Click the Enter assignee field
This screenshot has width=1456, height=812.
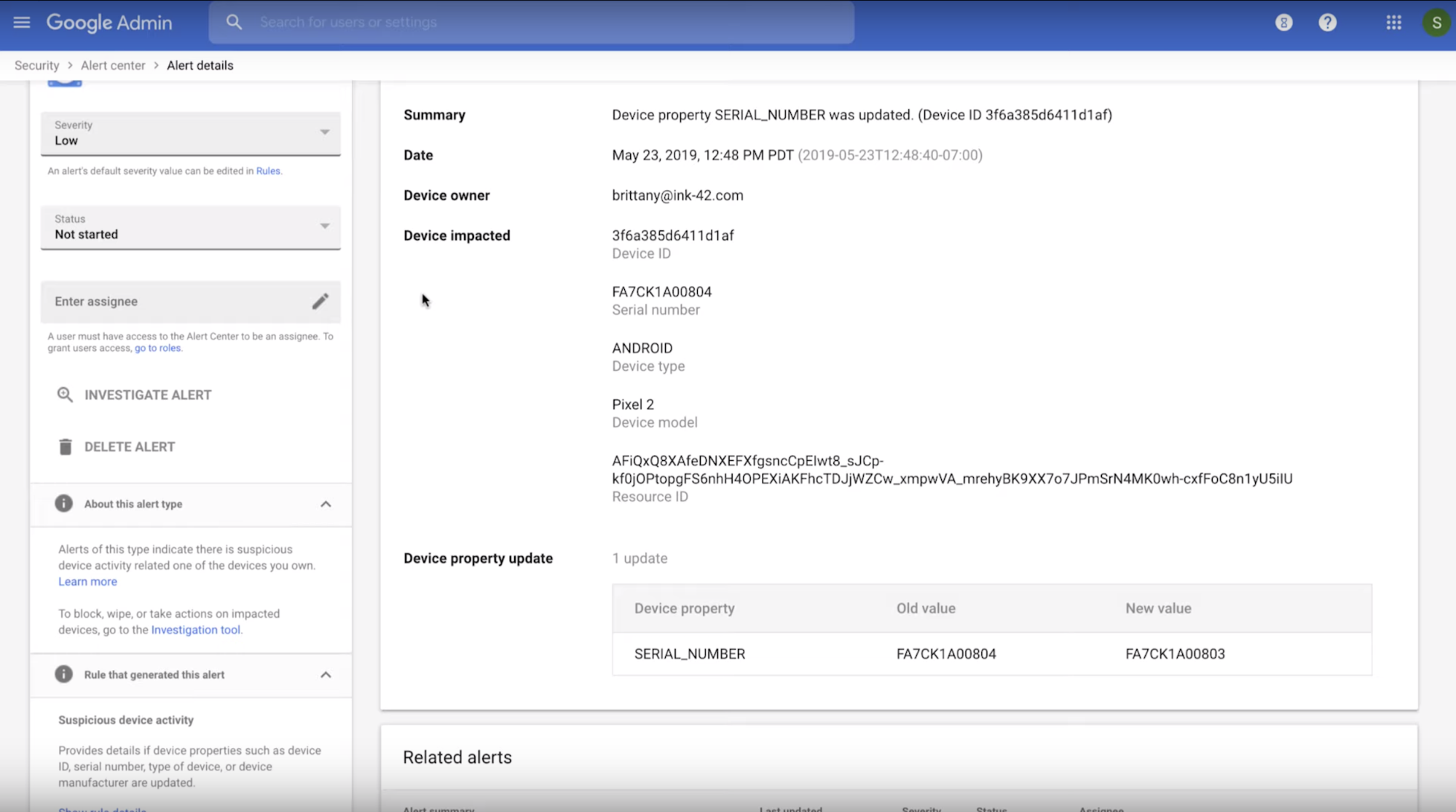click(191, 301)
